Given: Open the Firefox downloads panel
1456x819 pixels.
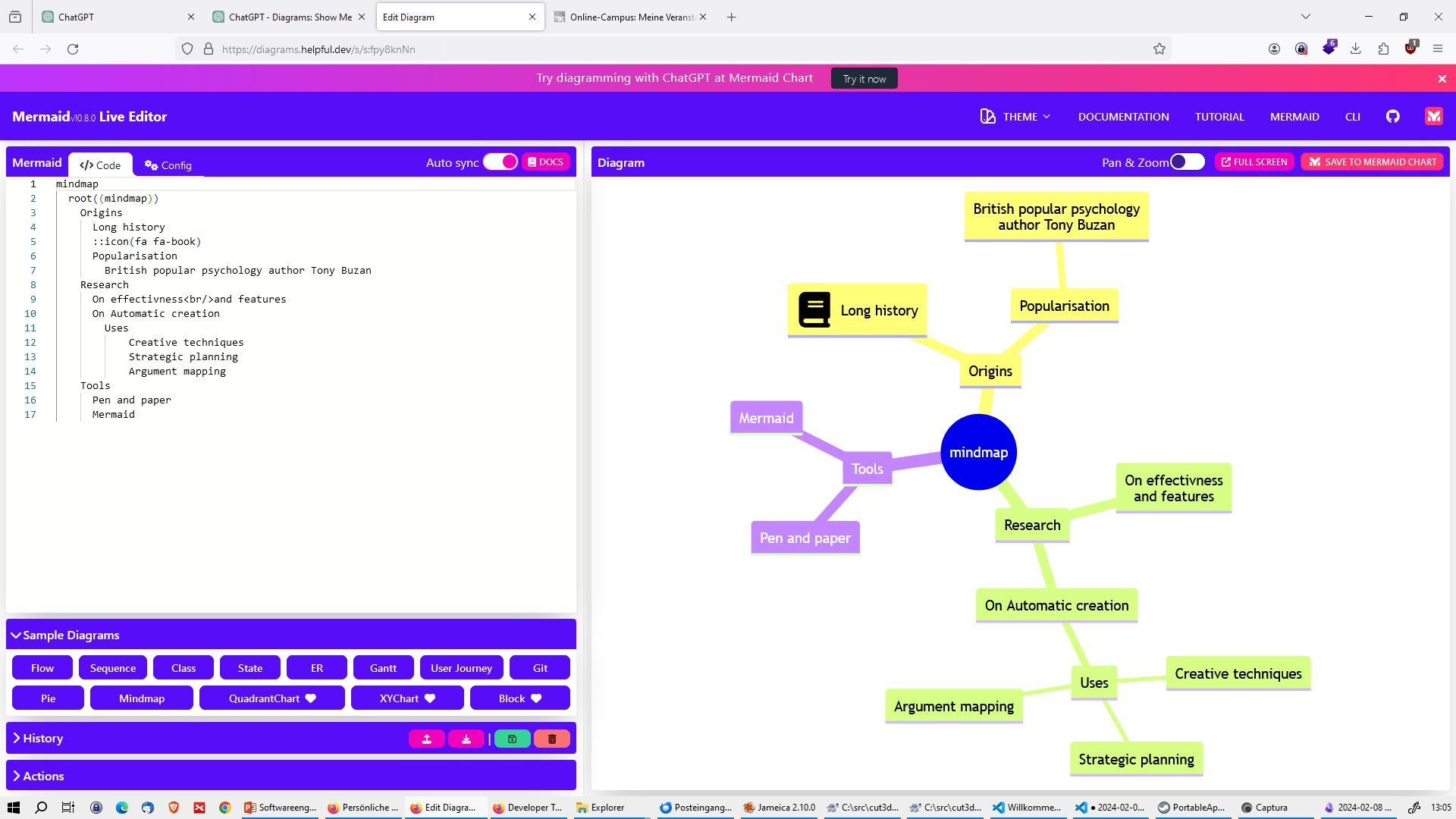Looking at the screenshot, I should coord(1355,49).
